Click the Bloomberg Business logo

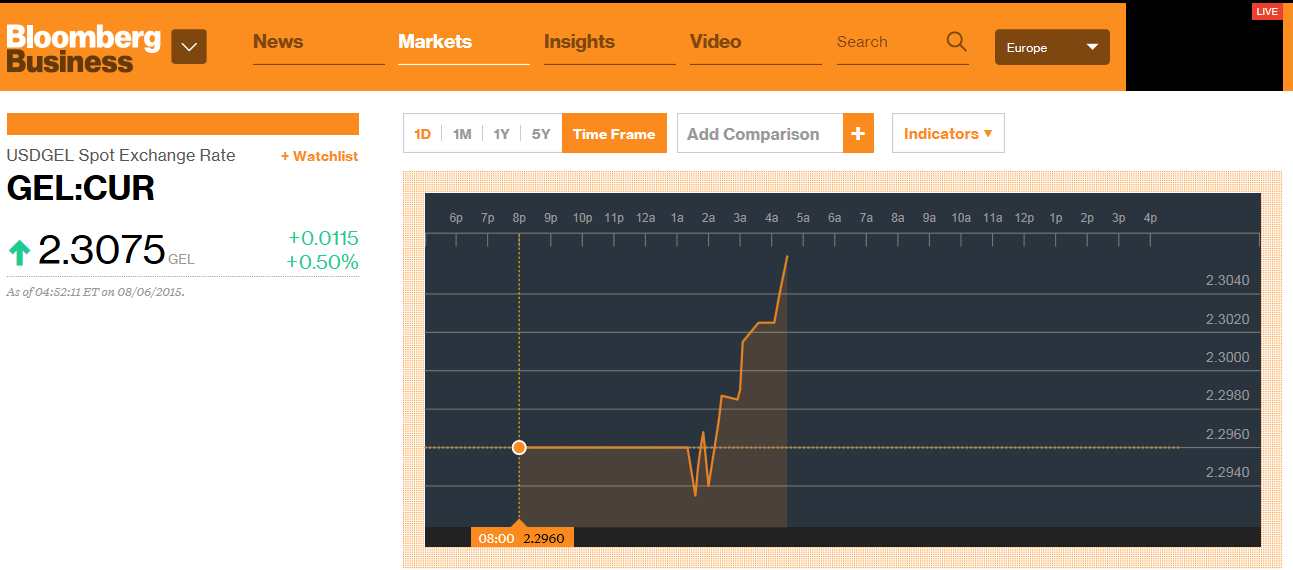[83, 48]
